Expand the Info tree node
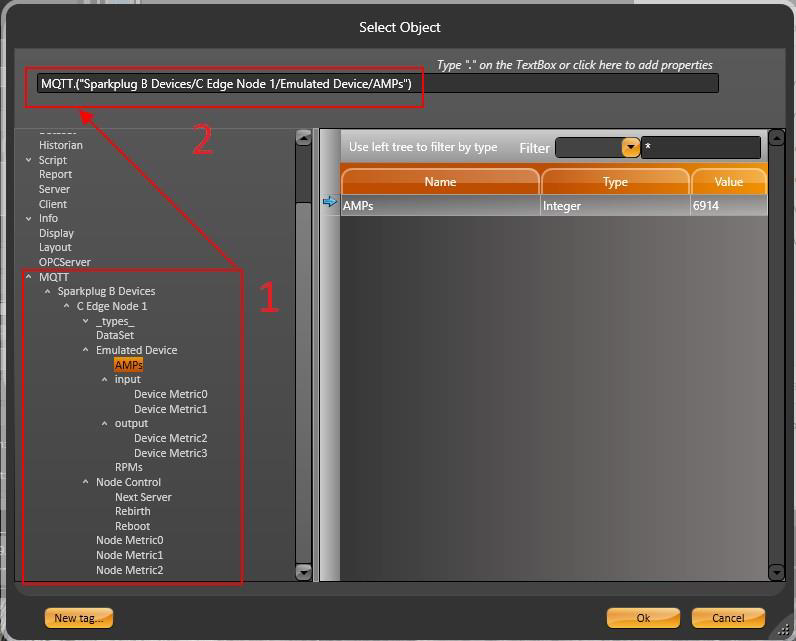Screen dimensions: 796x641 (29, 218)
